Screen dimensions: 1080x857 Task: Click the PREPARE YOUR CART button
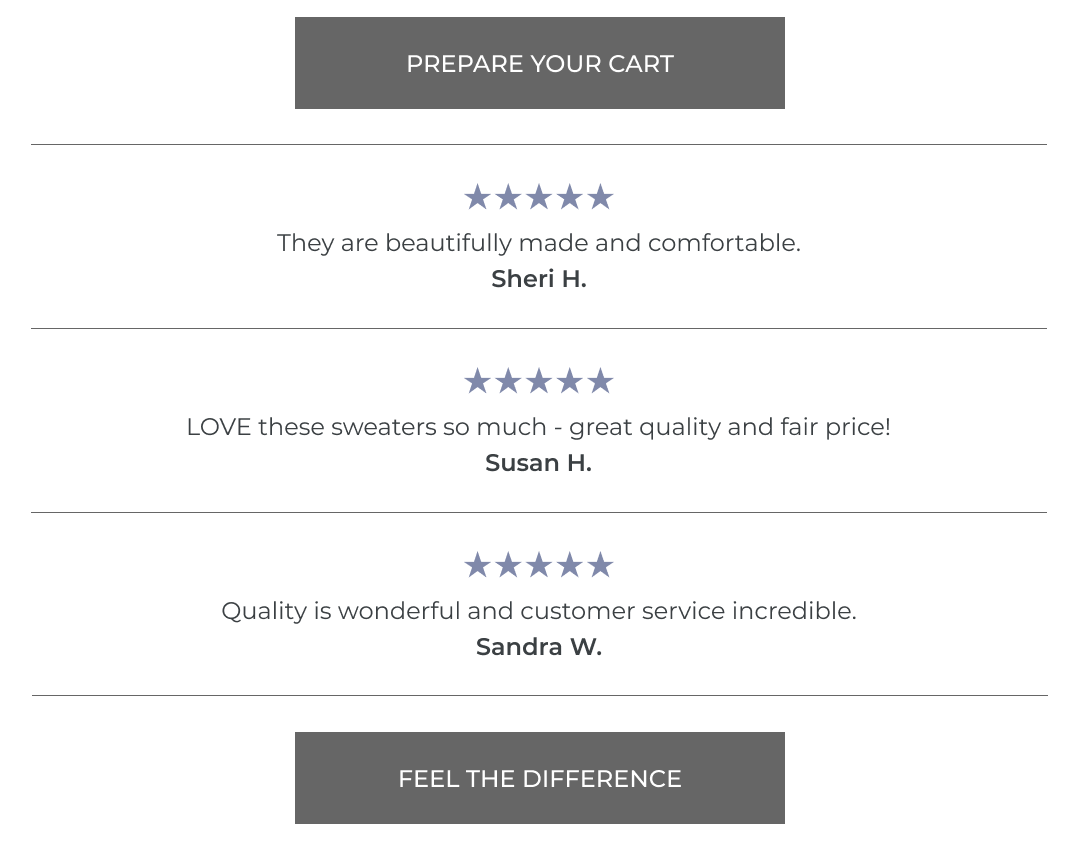click(x=539, y=63)
